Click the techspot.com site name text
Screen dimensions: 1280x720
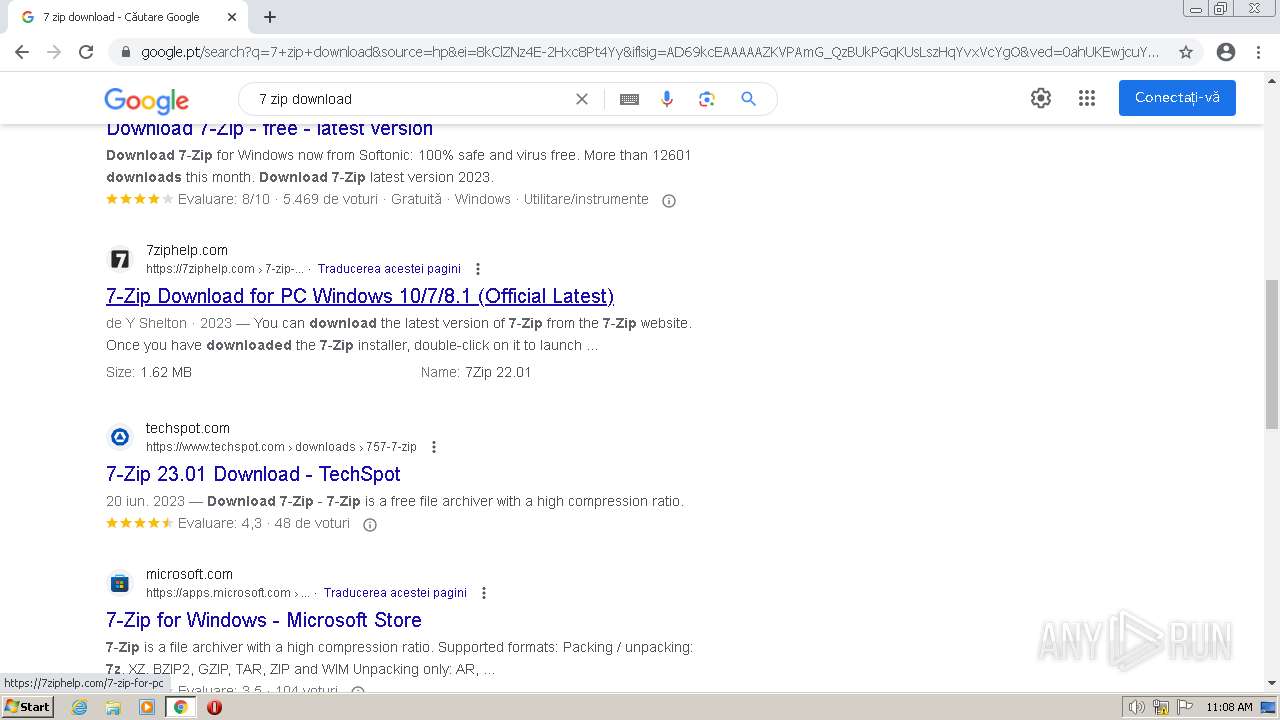(x=188, y=428)
